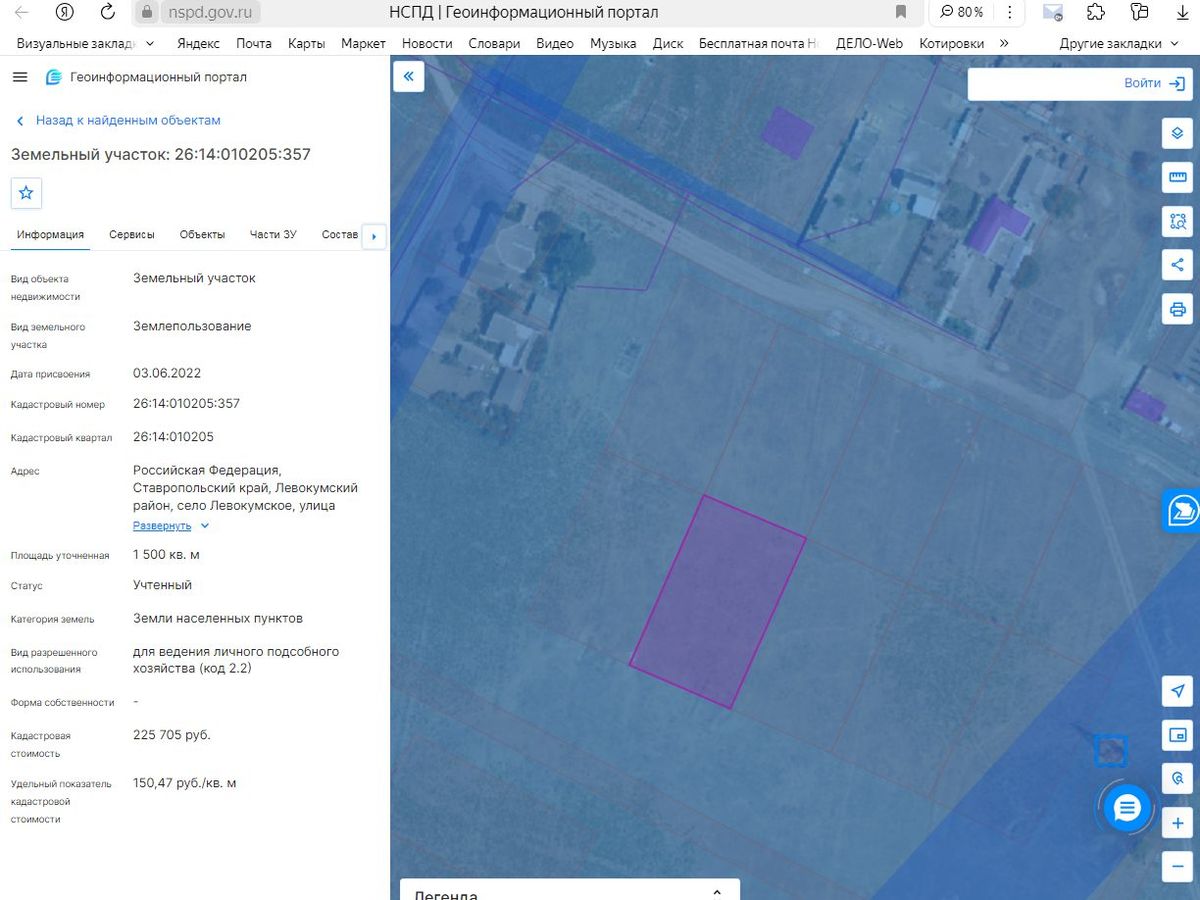Reload the browser page
This screenshot has width=1200, height=900.
click(x=108, y=12)
